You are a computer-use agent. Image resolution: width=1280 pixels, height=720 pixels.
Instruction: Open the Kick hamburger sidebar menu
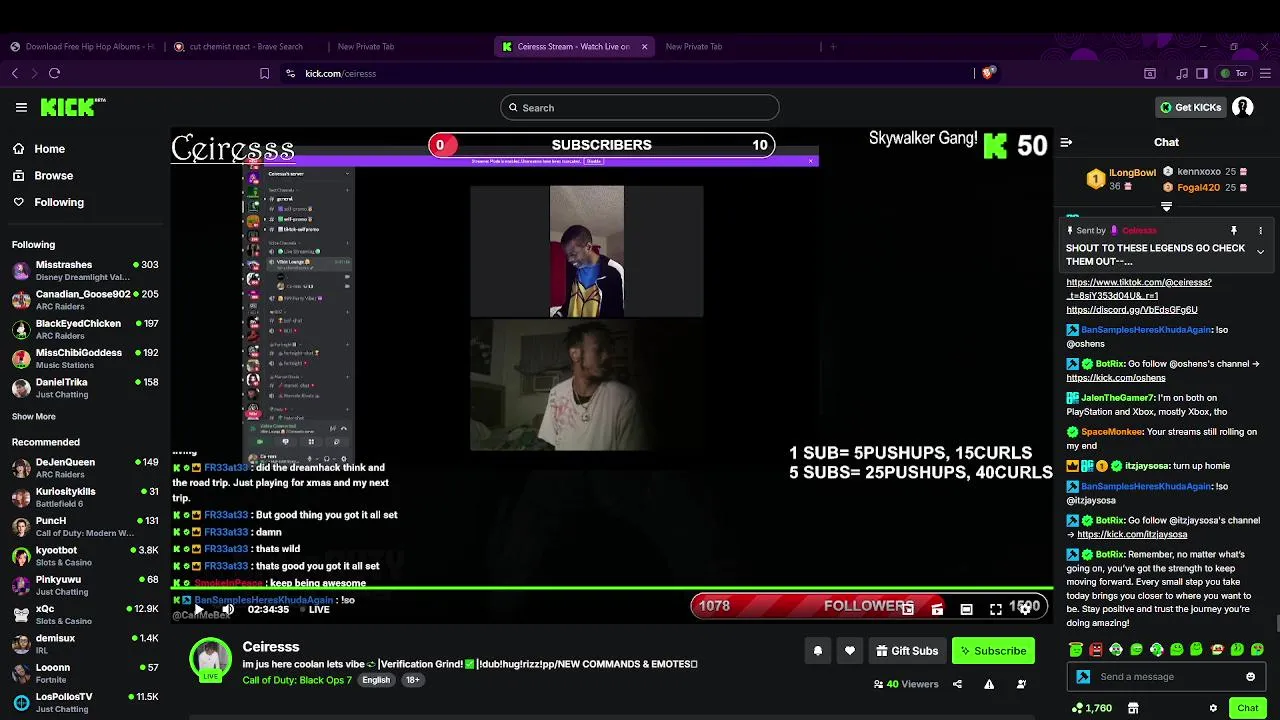tap(21, 107)
